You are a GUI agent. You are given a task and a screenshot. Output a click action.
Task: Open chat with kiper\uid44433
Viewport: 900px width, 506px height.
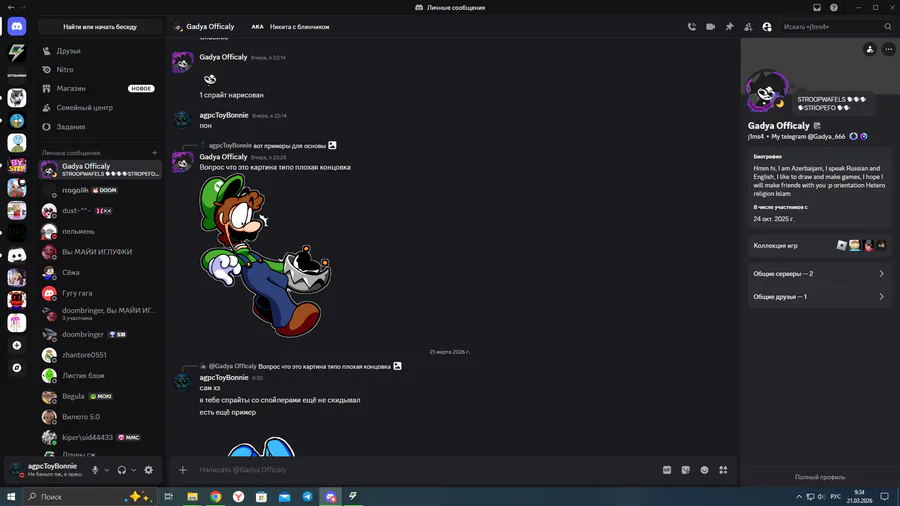coord(100,438)
